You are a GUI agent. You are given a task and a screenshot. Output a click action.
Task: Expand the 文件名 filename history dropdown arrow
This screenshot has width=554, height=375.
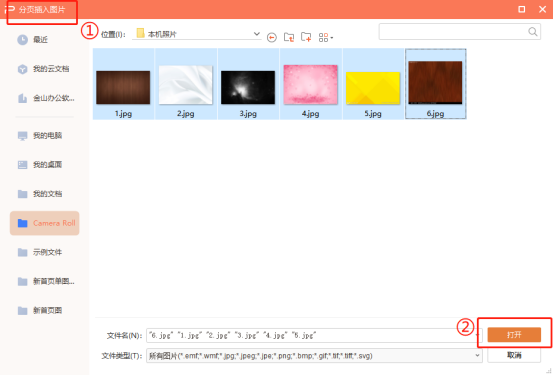point(478,335)
